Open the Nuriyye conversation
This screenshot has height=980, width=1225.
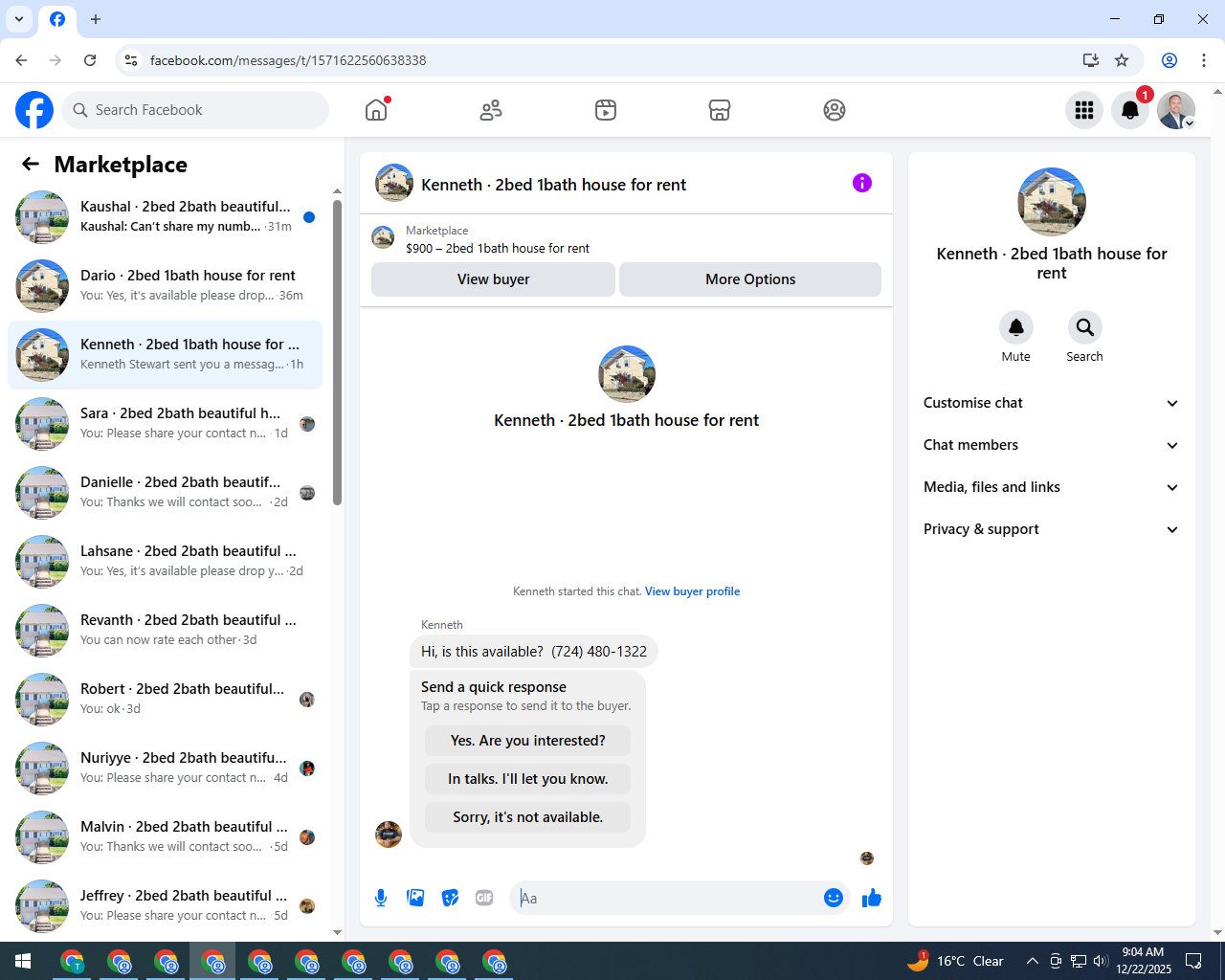[165, 768]
